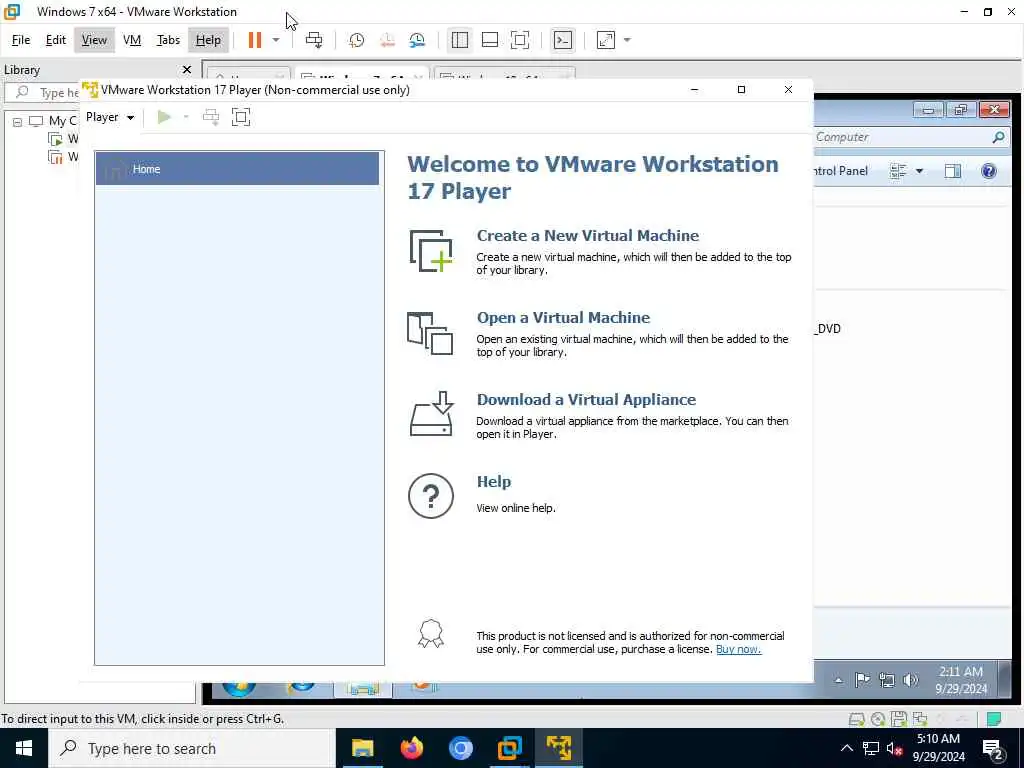The image size is (1024, 768).
Task: Open the stretch display dropdown arrow
Action: pyautogui.click(x=628, y=40)
